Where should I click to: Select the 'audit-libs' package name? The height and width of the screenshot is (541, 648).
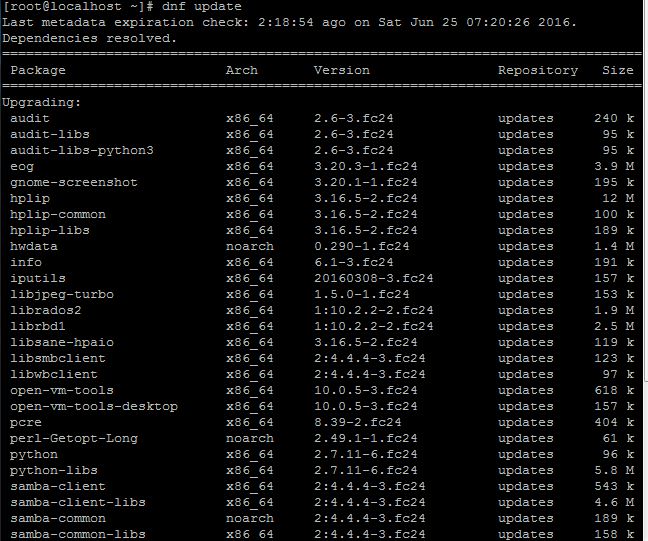(x=50, y=134)
